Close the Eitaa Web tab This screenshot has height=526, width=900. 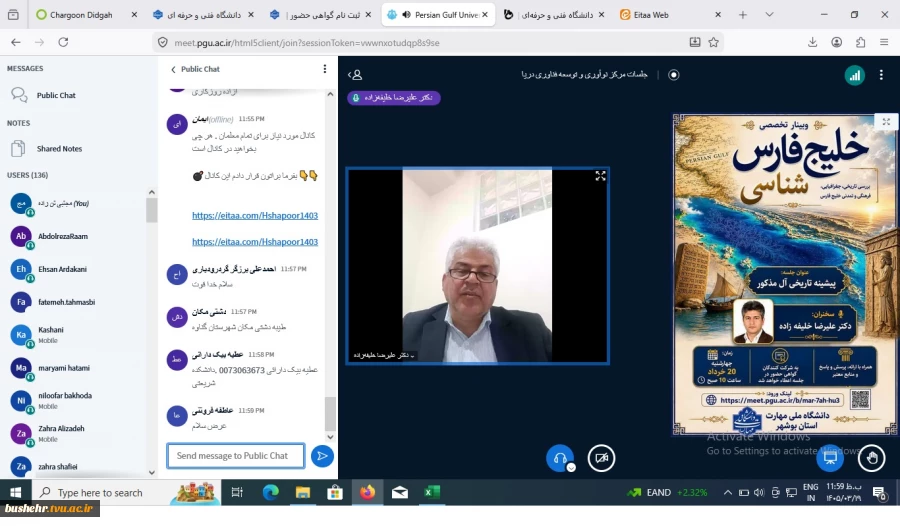(x=717, y=15)
